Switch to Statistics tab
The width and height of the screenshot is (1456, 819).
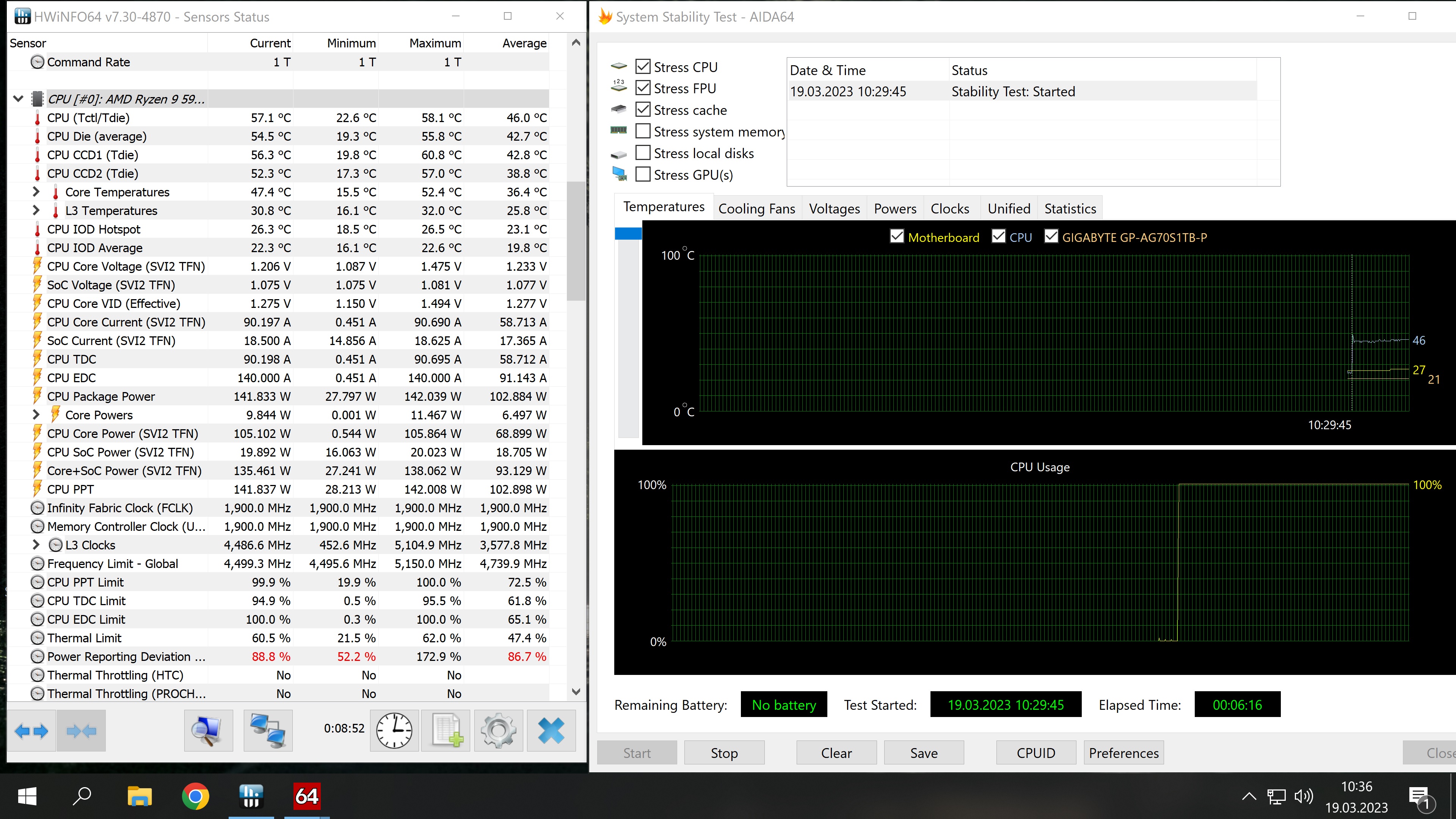point(1070,209)
